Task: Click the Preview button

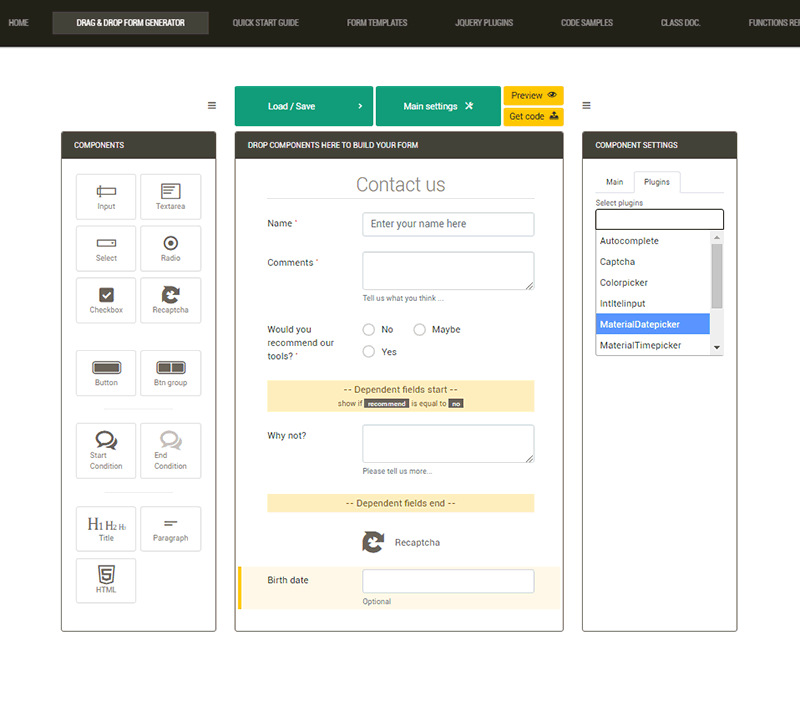Action: (x=533, y=95)
